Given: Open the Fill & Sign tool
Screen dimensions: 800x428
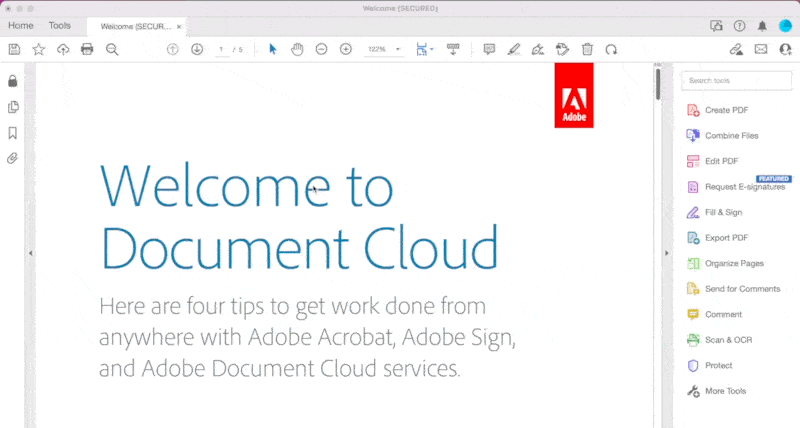Looking at the screenshot, I should click(714, 212).
